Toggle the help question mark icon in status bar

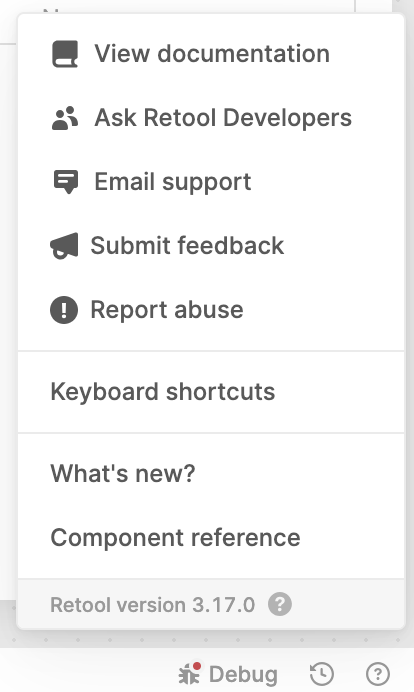(378, 674)
